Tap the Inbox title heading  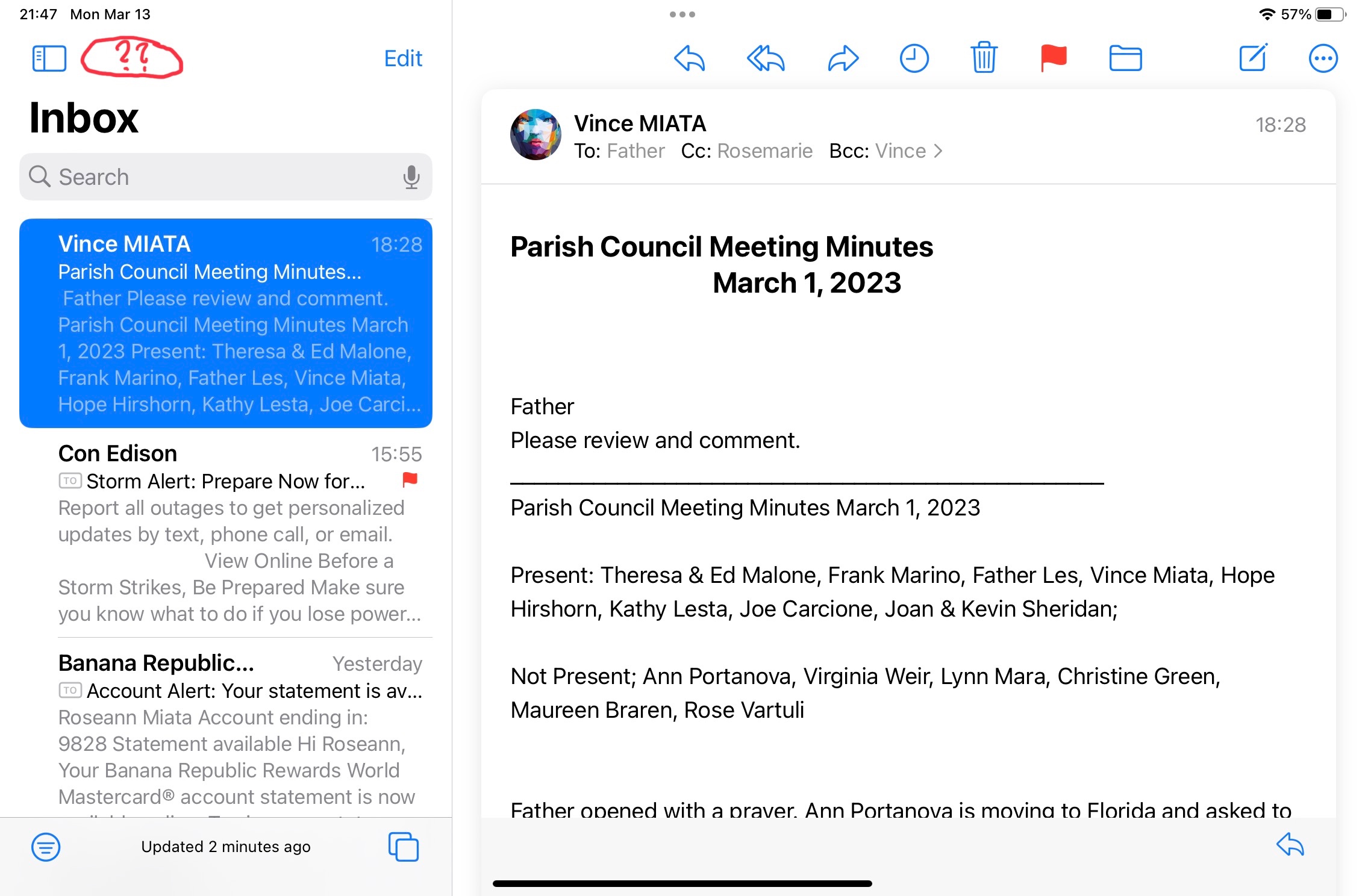point(84,118)
